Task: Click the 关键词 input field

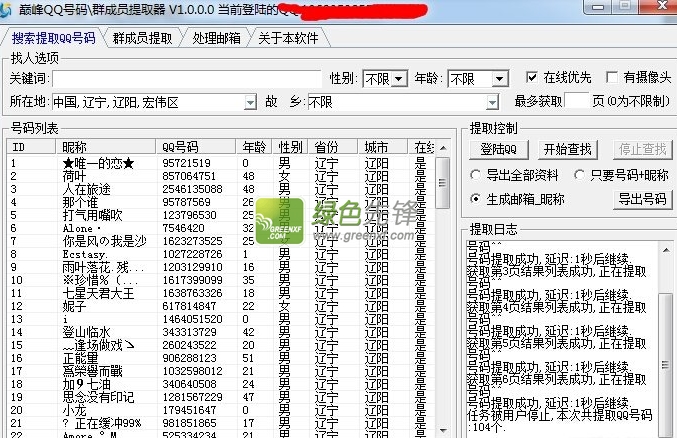Action: tap(187, 79)
